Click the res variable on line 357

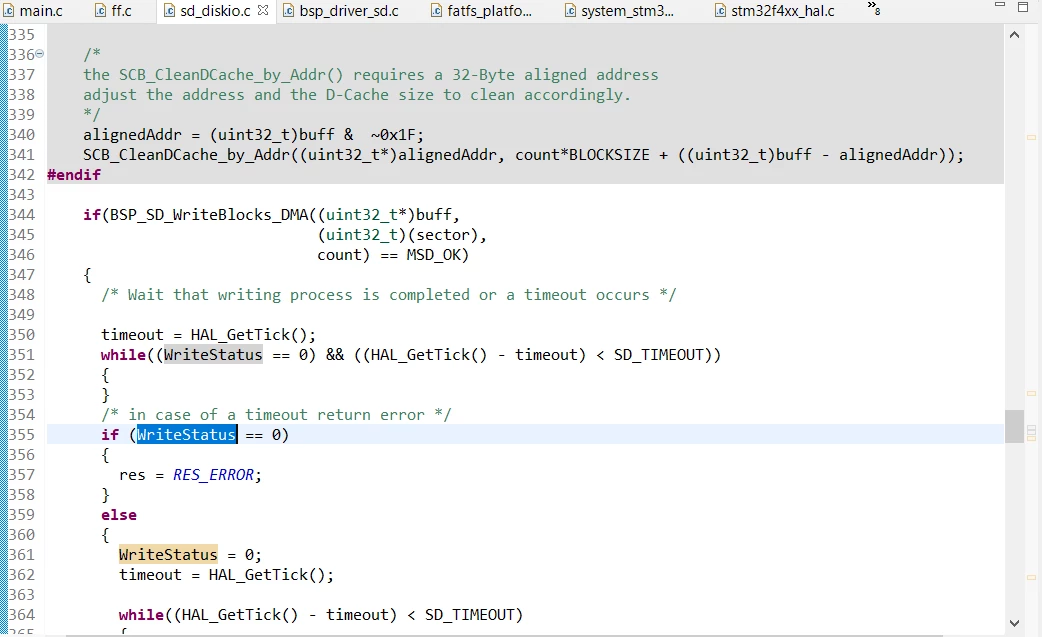132,475
